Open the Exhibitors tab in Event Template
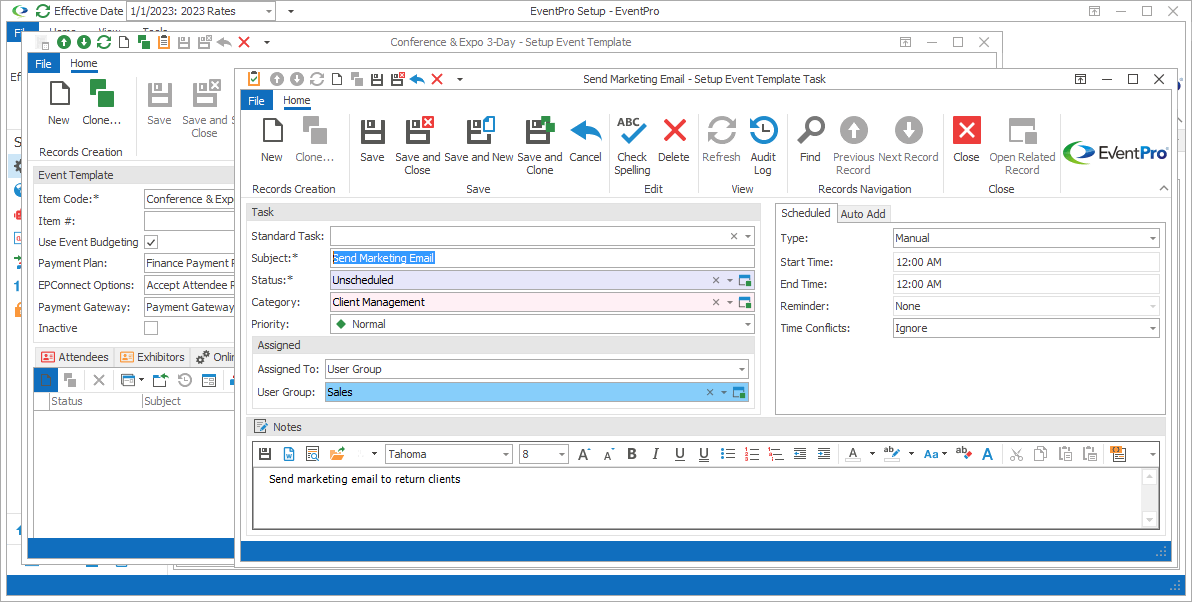 point(152,357)
